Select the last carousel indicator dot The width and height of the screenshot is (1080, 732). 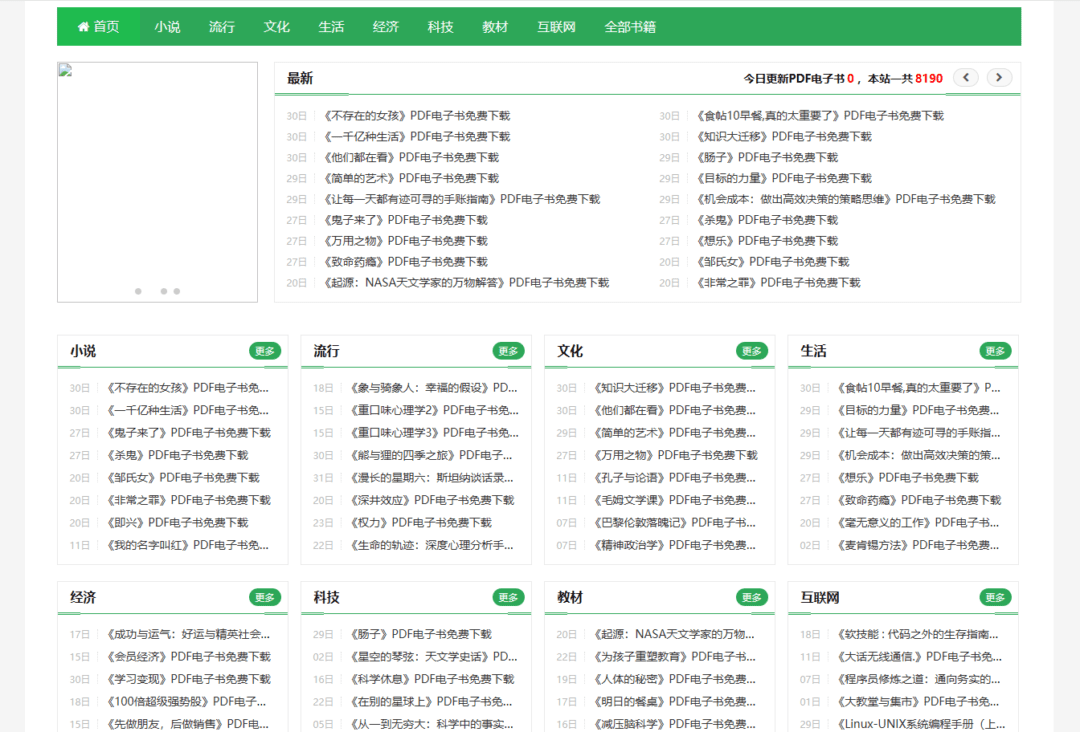177,291
